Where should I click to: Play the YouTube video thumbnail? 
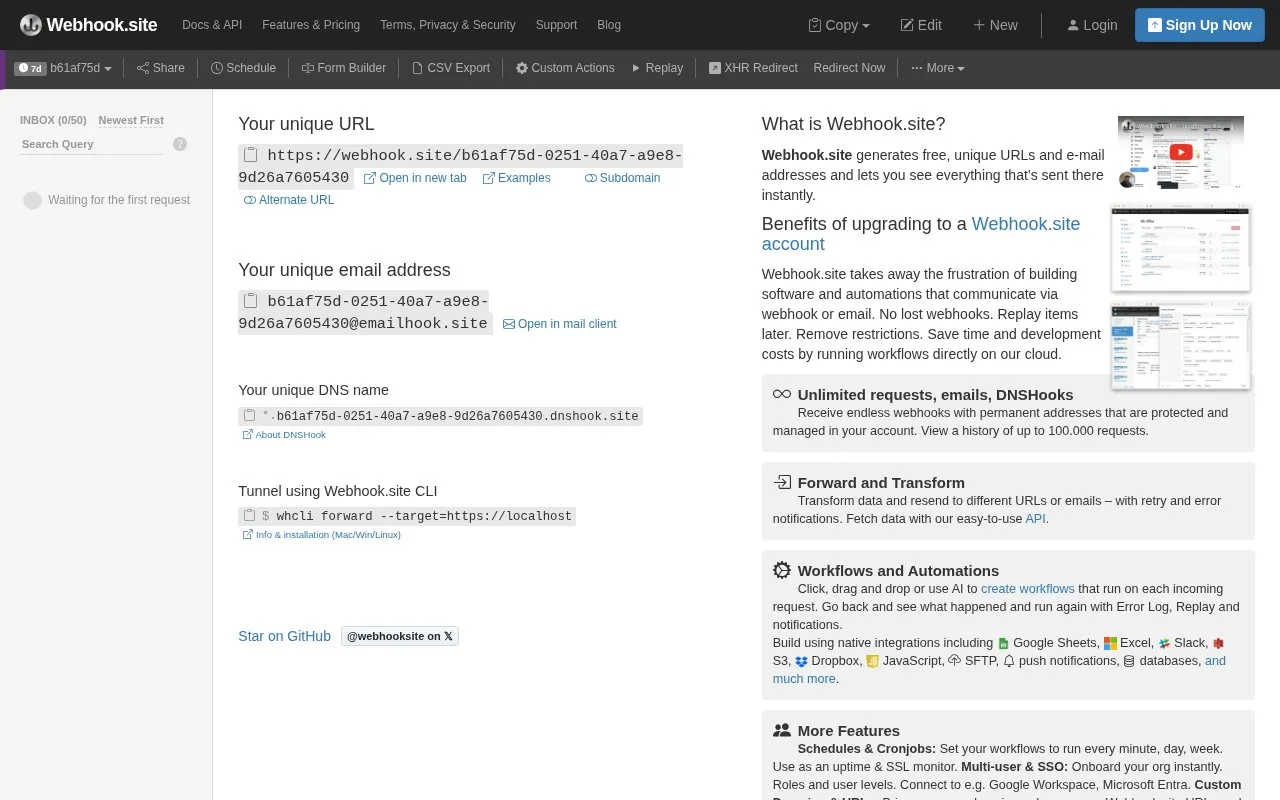click(1181, 152)
